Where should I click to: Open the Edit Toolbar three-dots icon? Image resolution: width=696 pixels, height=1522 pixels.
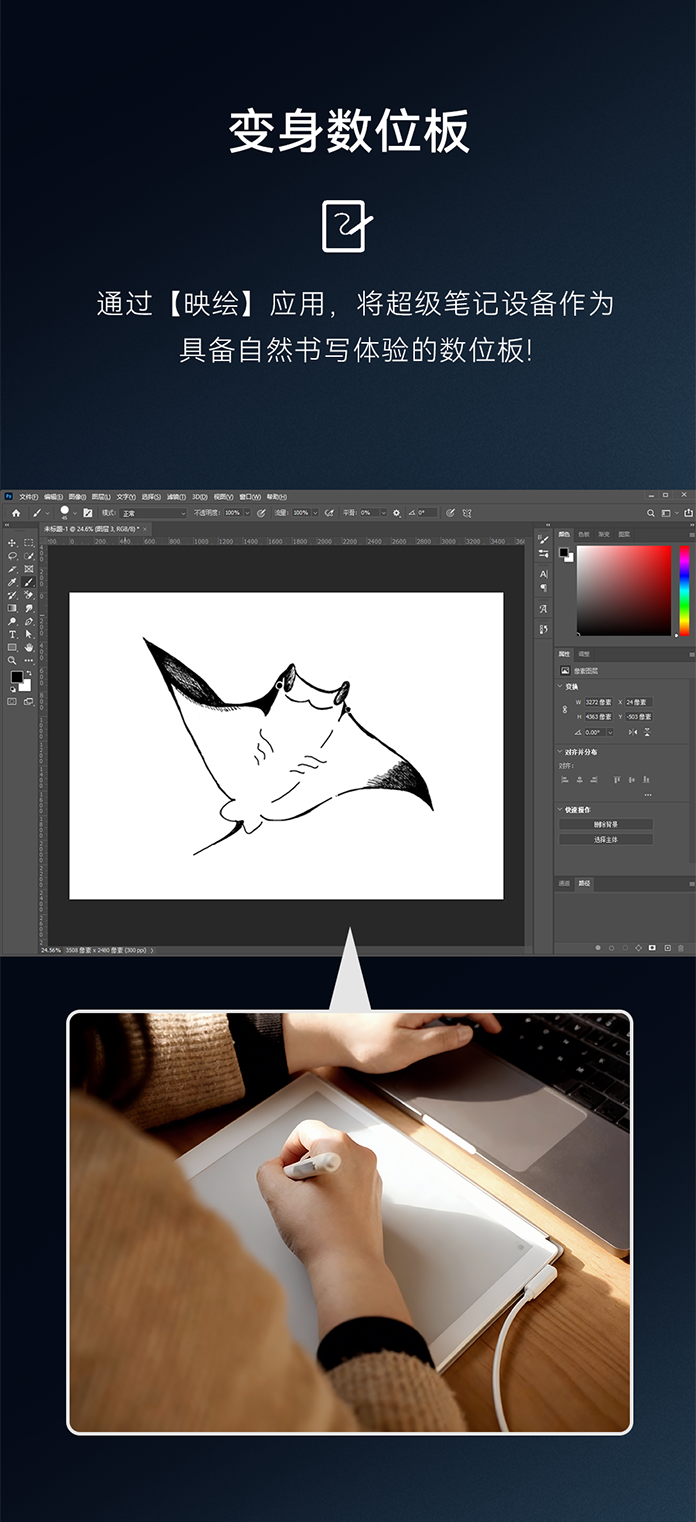coord(29,660)
